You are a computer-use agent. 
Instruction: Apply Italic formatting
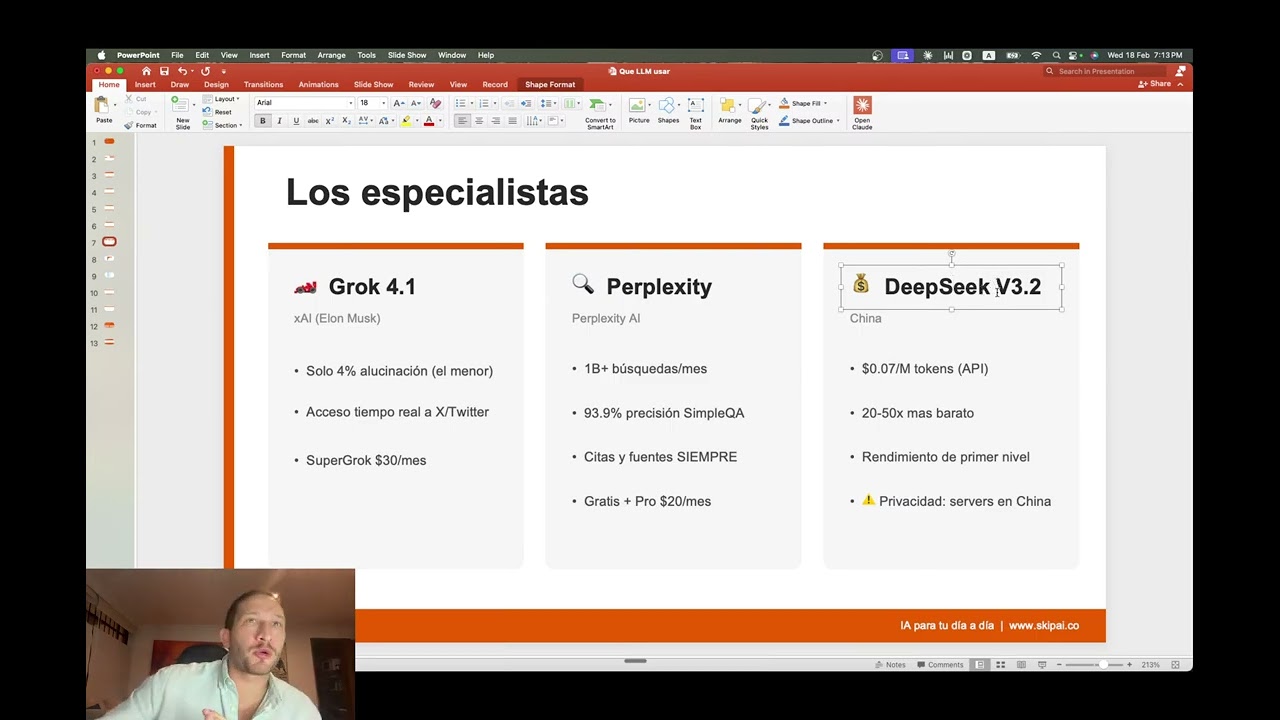[x=279, y=121]
